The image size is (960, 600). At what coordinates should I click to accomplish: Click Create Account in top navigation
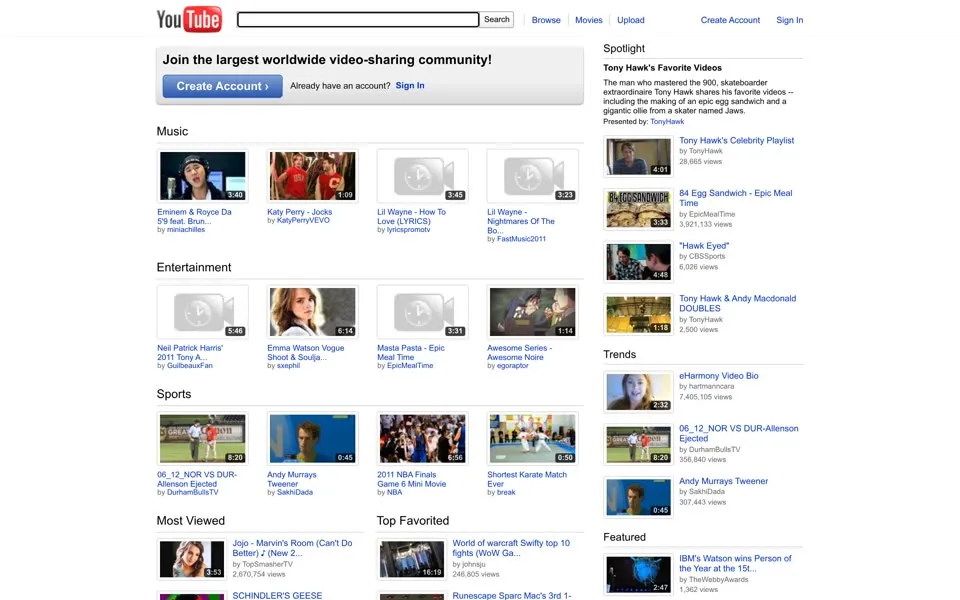[x=730, y=20]
